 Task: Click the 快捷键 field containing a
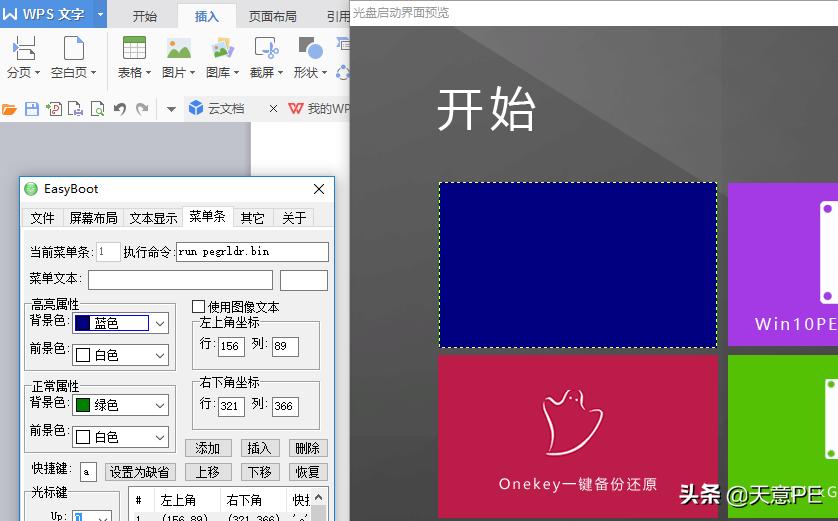click(88, 472)
